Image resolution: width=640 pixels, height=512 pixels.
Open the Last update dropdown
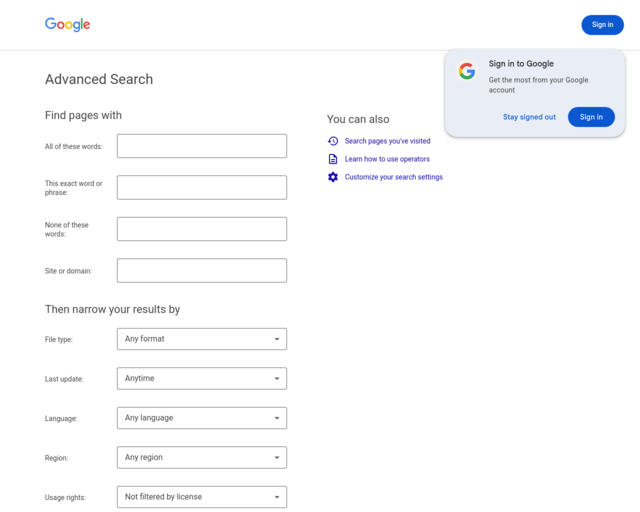(202, 378)
